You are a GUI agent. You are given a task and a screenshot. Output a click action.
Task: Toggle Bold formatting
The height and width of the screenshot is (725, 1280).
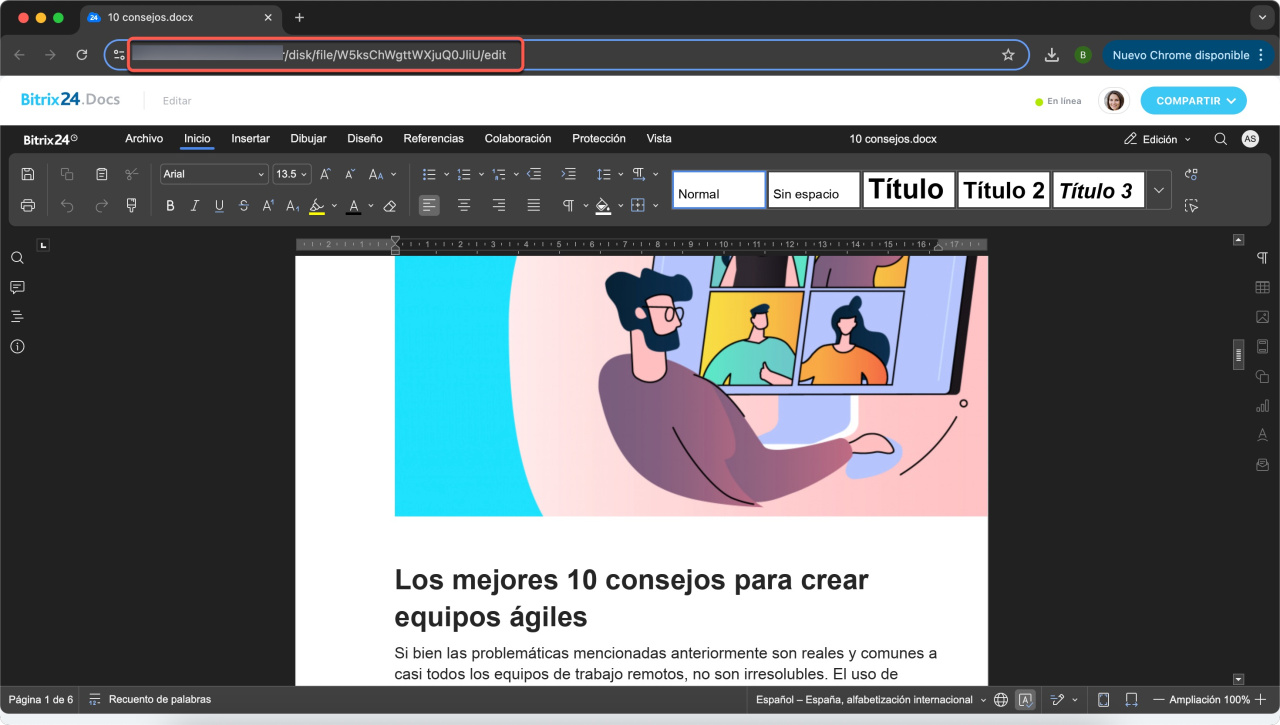pyautogui.click(x=170, y=206)
